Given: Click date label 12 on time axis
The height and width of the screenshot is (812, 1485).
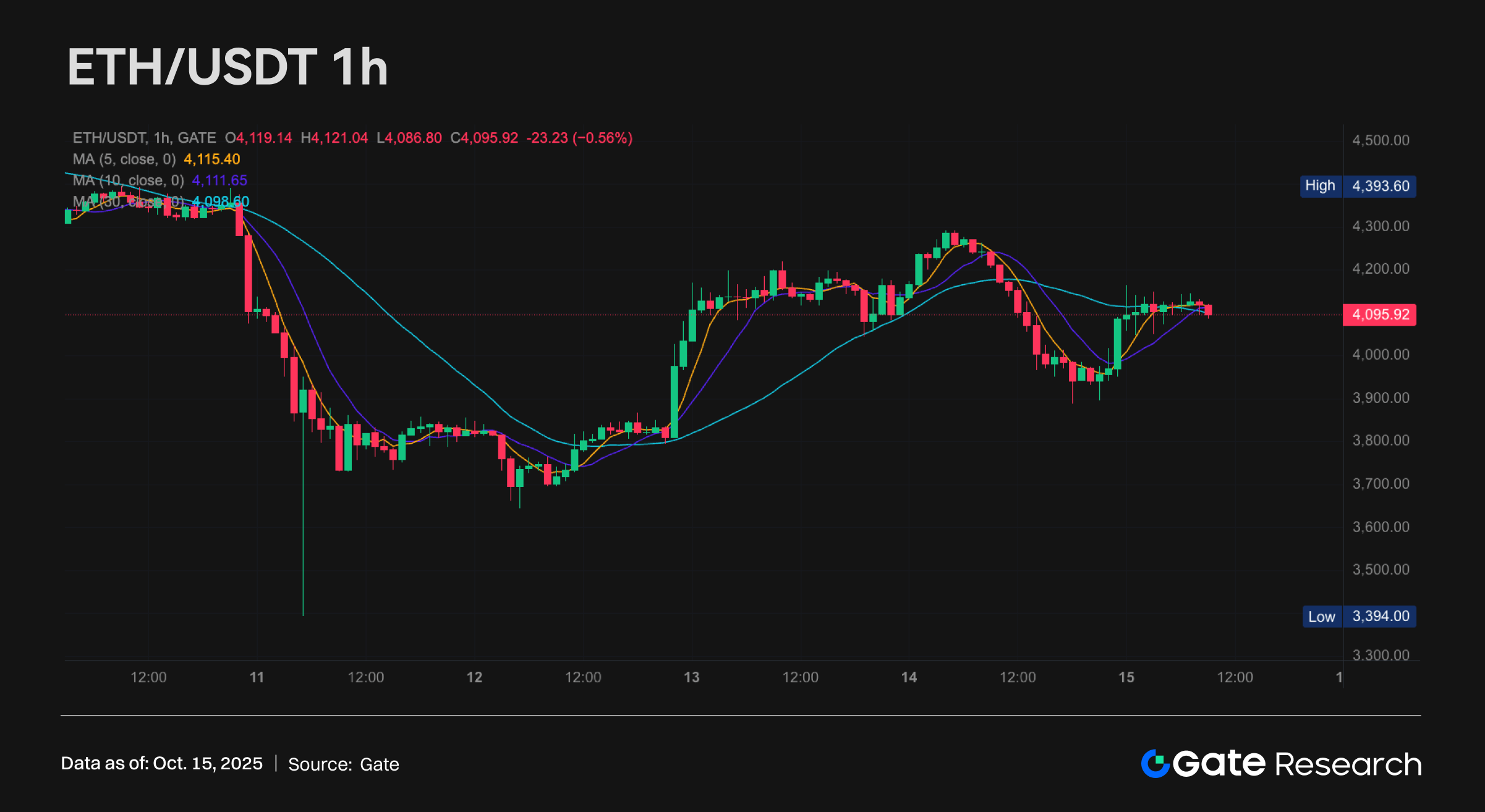Looking at the screenshot, I should [x=474, y=677].
